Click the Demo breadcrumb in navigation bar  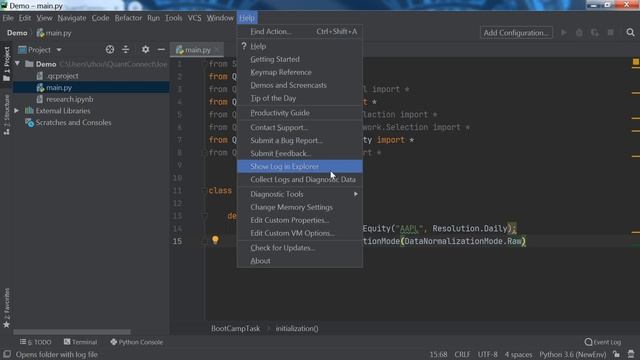point(17,33)
